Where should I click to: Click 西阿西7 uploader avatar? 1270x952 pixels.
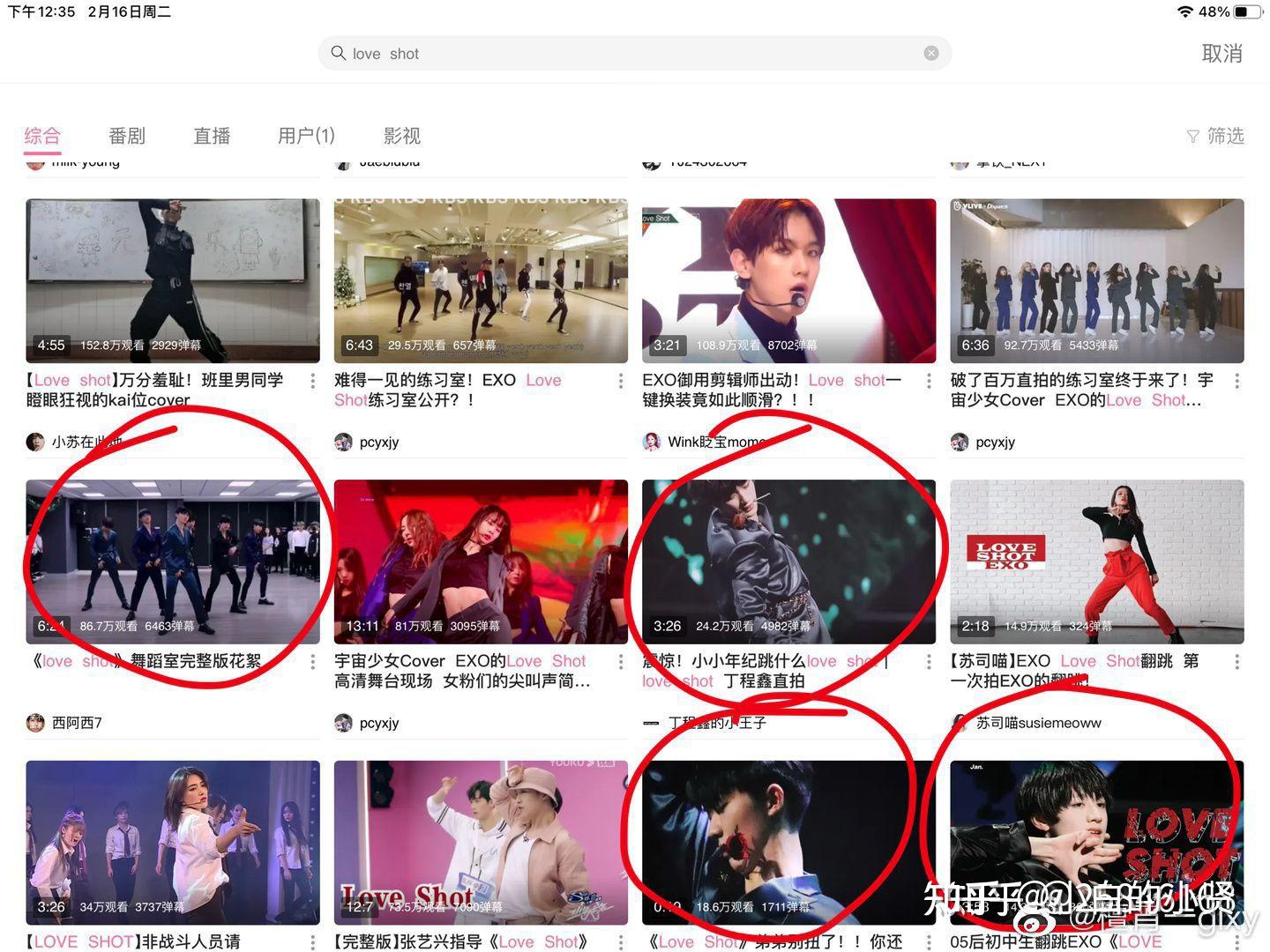pyautogui.click(x=35, y=723)
